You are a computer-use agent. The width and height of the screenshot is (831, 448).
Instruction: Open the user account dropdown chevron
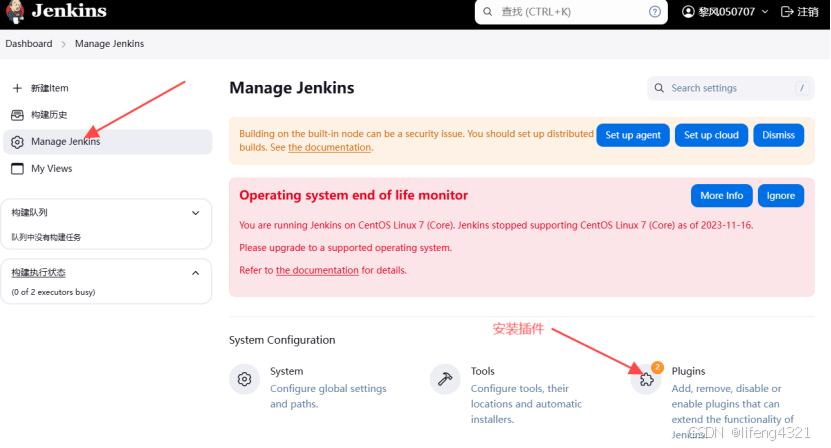pyautogui.click(x=765, y=12)
